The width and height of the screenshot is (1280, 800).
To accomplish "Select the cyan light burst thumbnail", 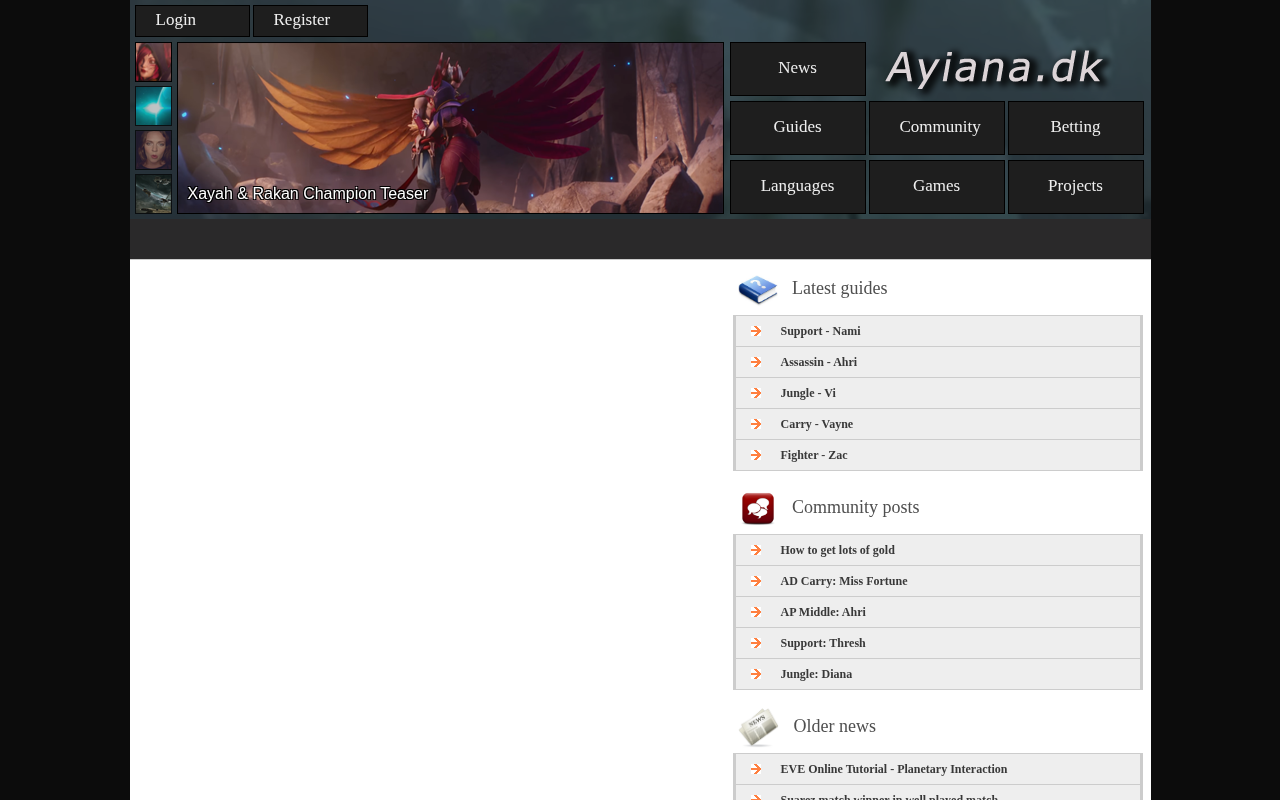I will (154, 106).
